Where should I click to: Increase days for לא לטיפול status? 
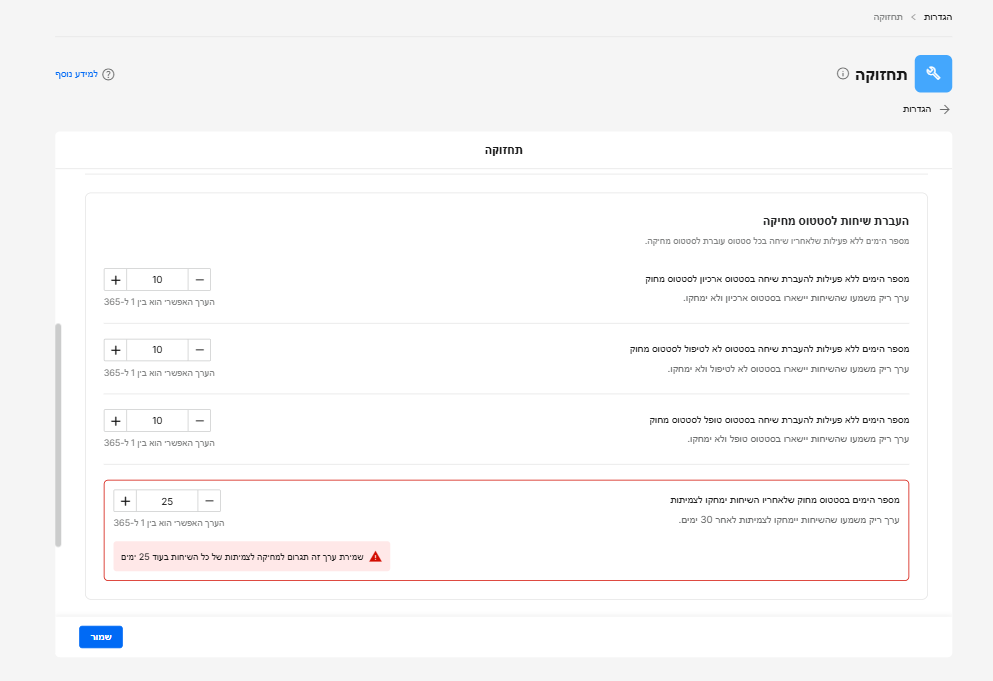[115, 350]
